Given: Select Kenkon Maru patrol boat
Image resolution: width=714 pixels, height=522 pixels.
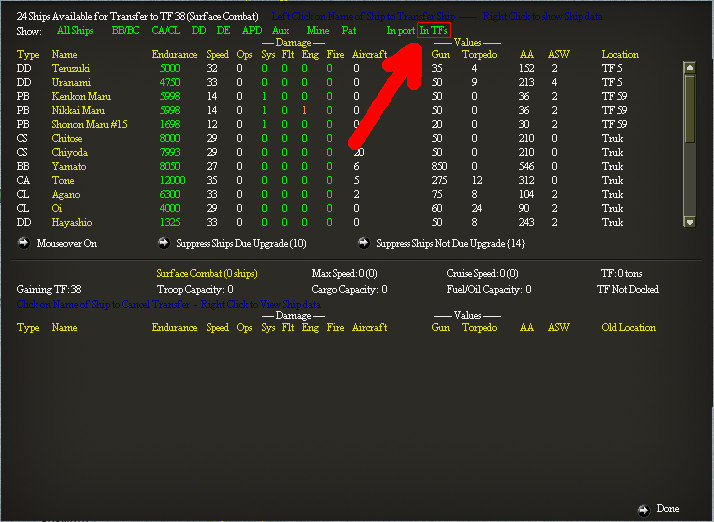Looking at the screenshot, I should point(81,97).
